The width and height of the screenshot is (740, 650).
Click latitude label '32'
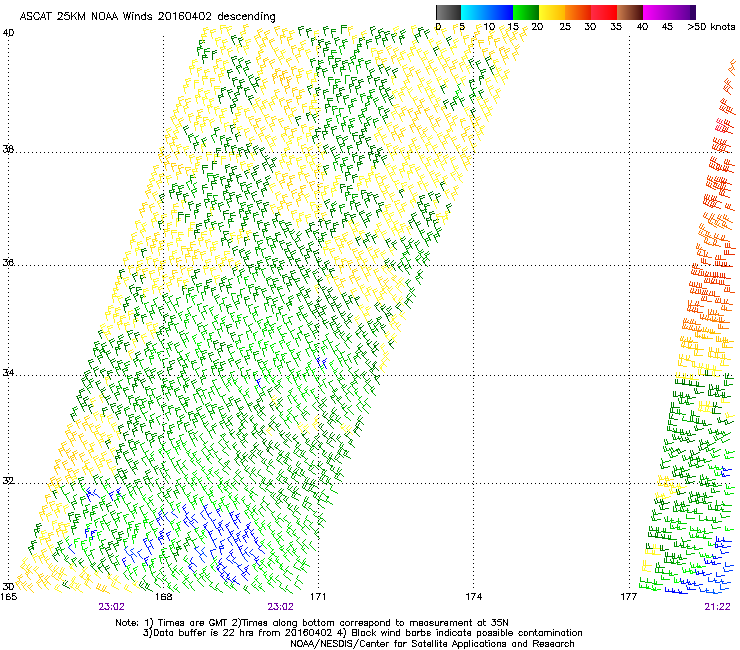8,481
